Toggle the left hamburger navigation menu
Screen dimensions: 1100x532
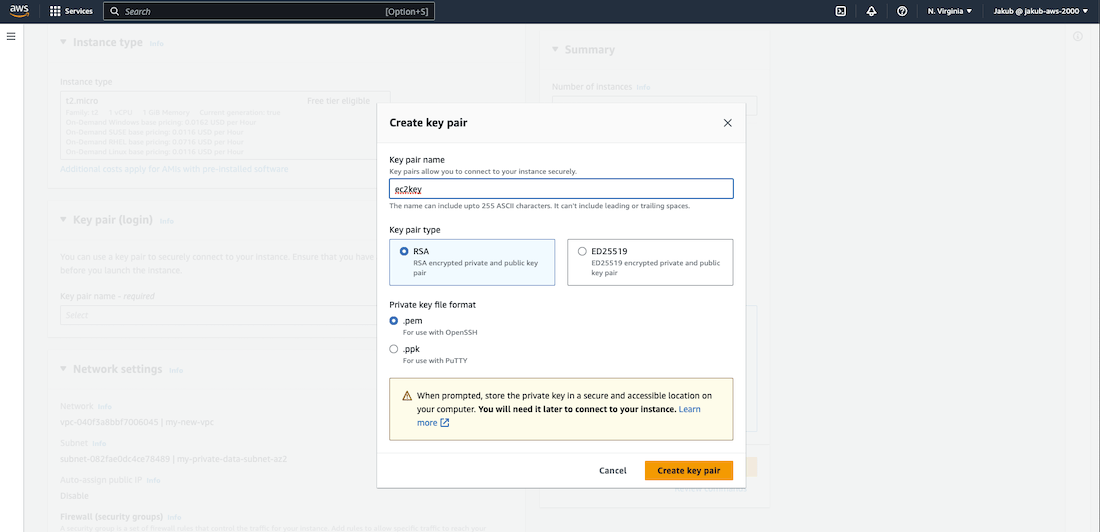pos(11,36)
